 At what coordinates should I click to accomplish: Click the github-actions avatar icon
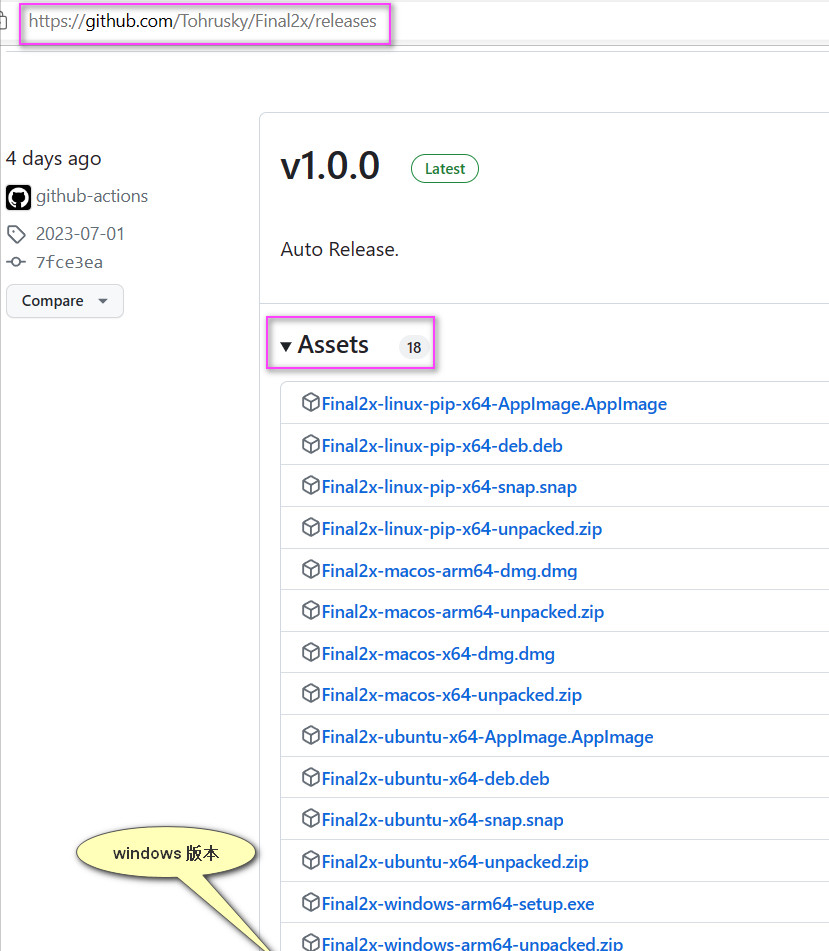click(18, 197)
